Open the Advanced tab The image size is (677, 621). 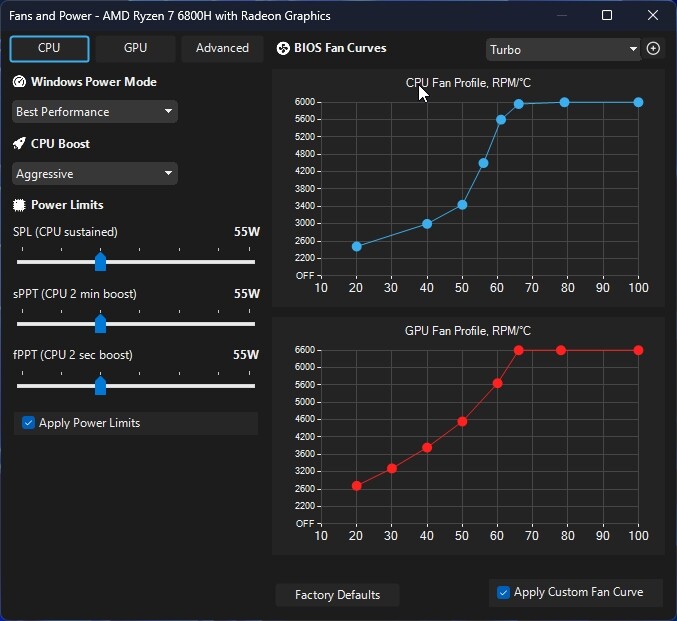[222, 48]
